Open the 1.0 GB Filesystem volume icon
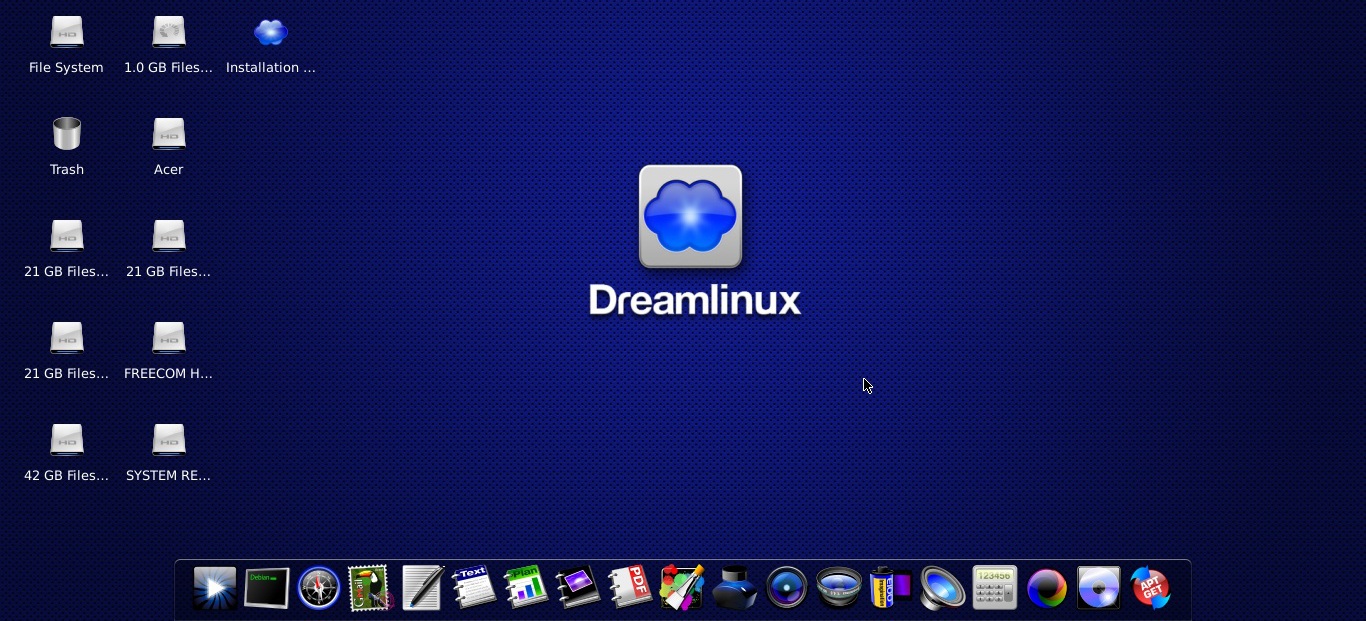The image size is (1366, 621). 169,32
